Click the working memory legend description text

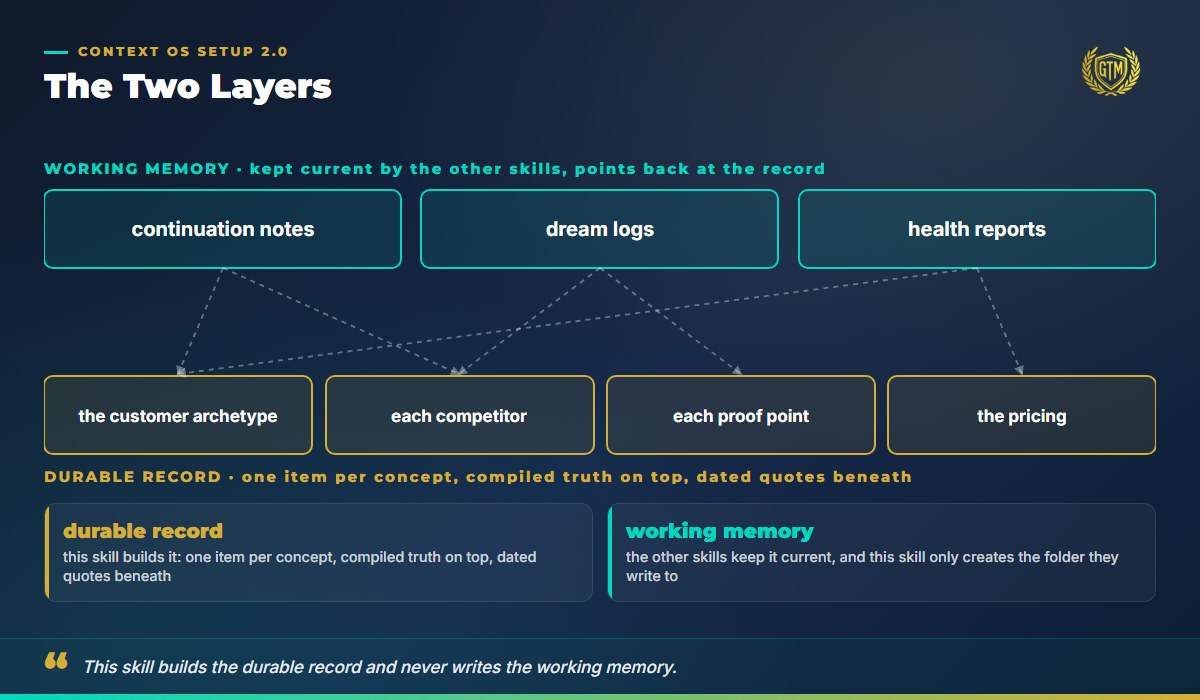872,566
